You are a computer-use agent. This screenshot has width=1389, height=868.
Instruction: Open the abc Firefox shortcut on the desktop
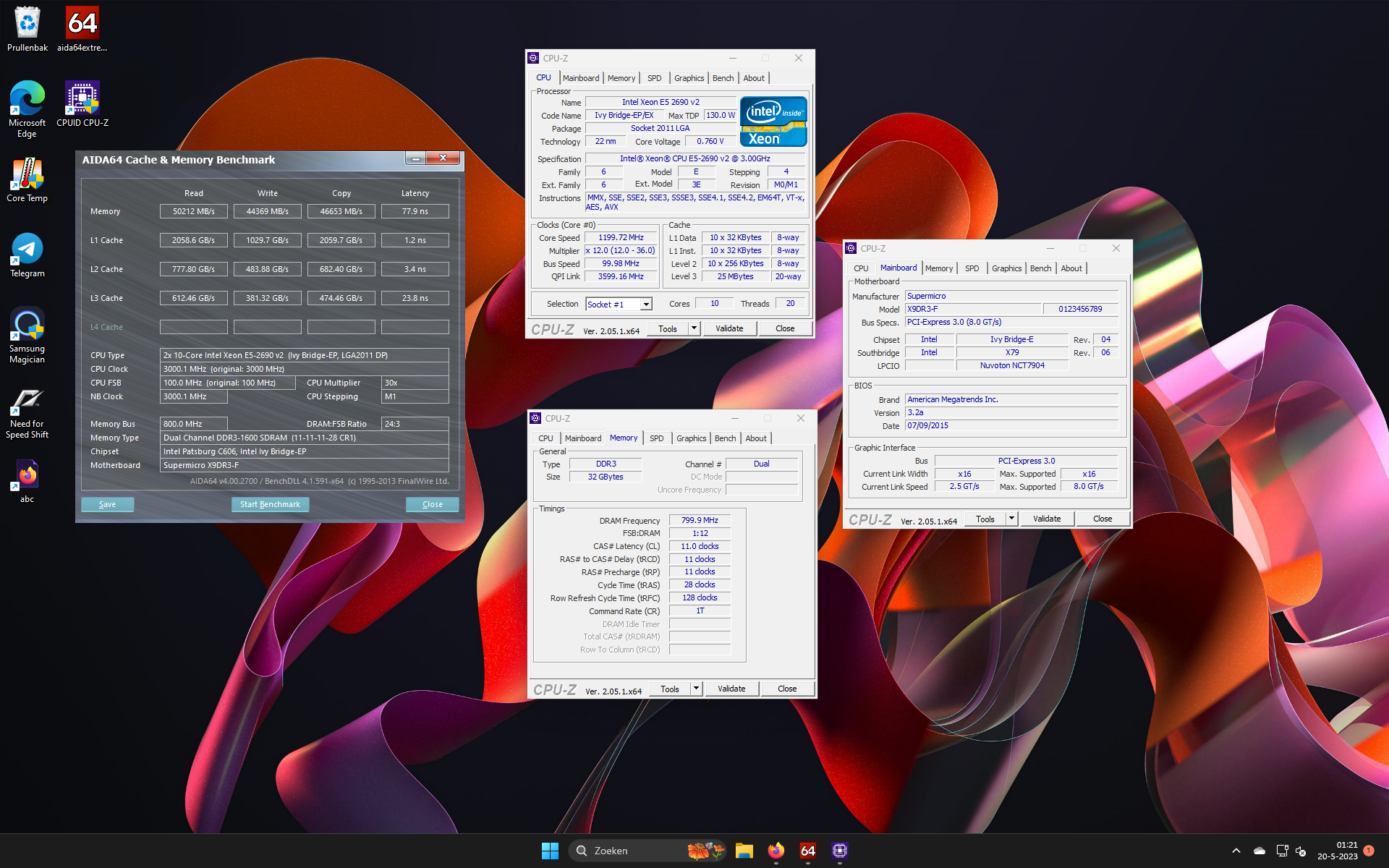tap(27, 480)
